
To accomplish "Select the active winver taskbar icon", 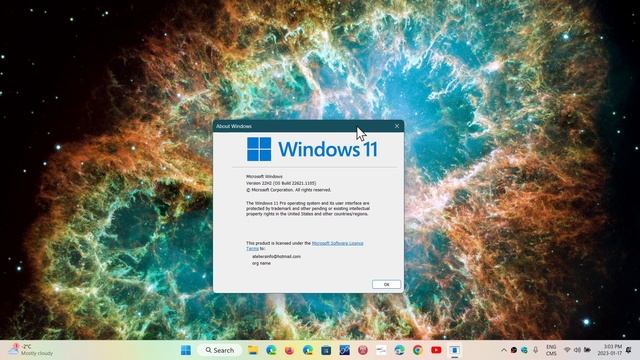I will click(454, 350).
